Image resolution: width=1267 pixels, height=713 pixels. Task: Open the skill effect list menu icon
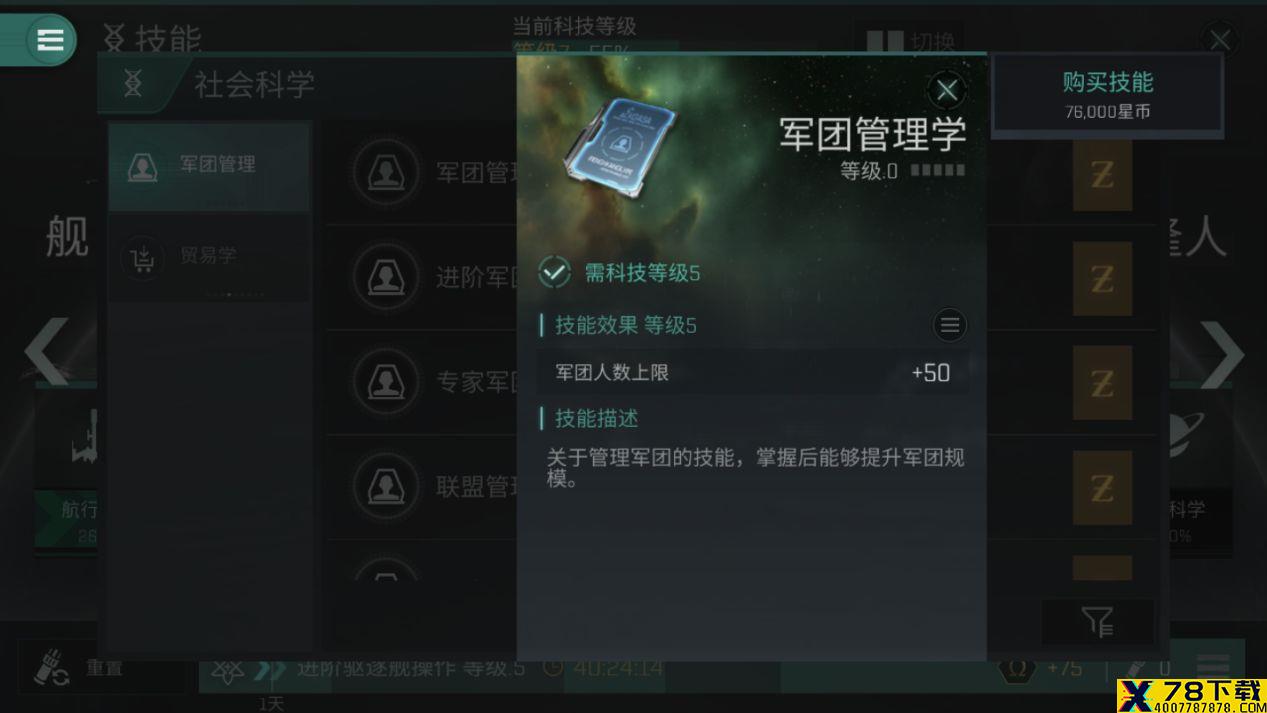coord(949,325)
